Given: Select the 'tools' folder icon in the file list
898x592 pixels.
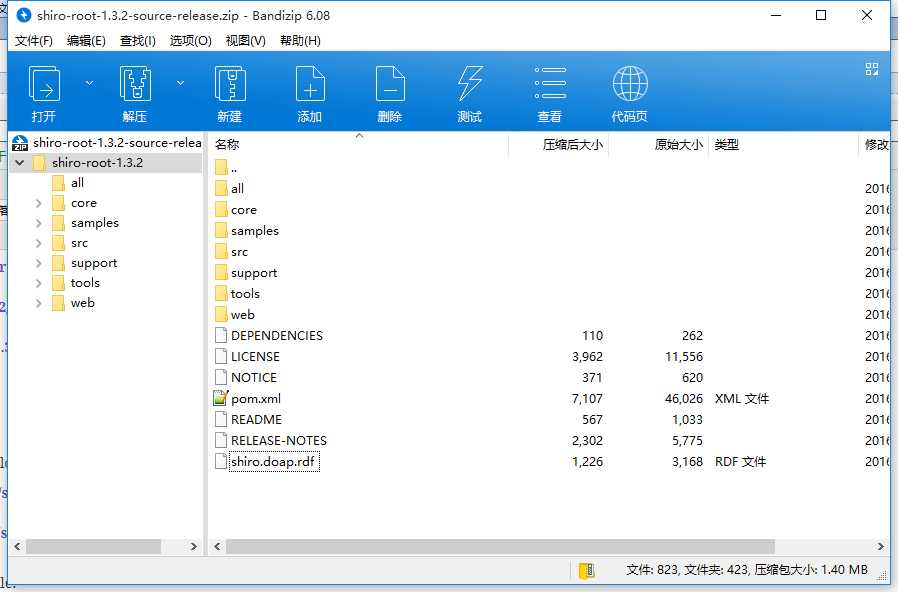Looking at the screenshot, I should coord(221,294).
